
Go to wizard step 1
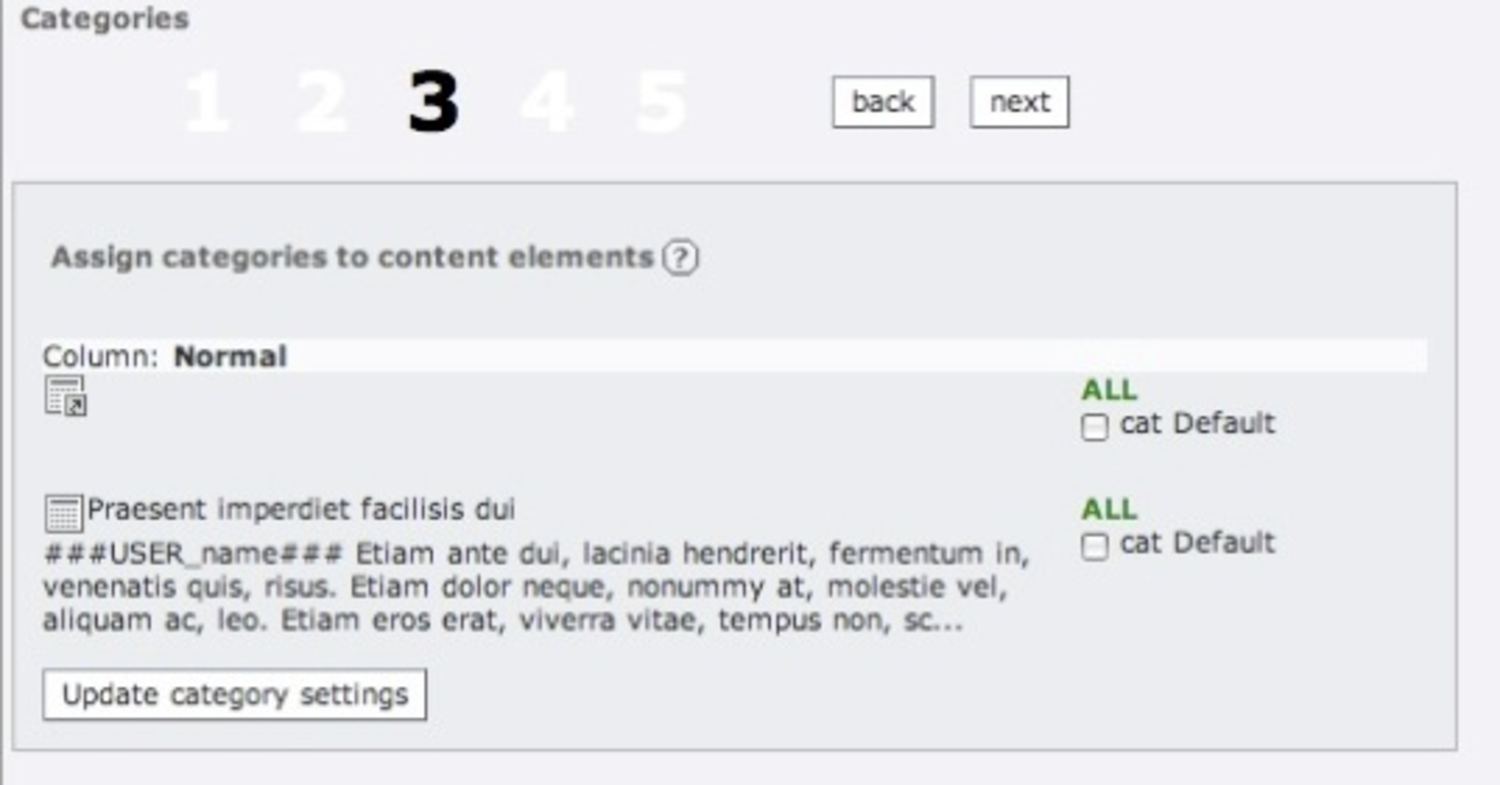click(x=207, y=102)
